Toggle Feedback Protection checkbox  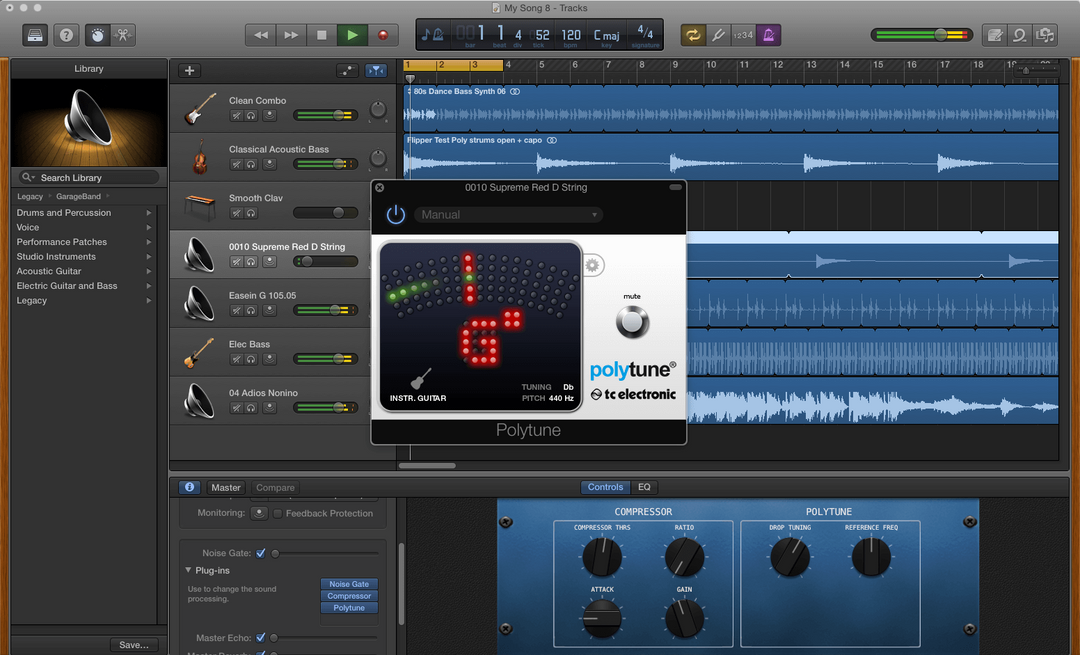click(x=278, y=514)
